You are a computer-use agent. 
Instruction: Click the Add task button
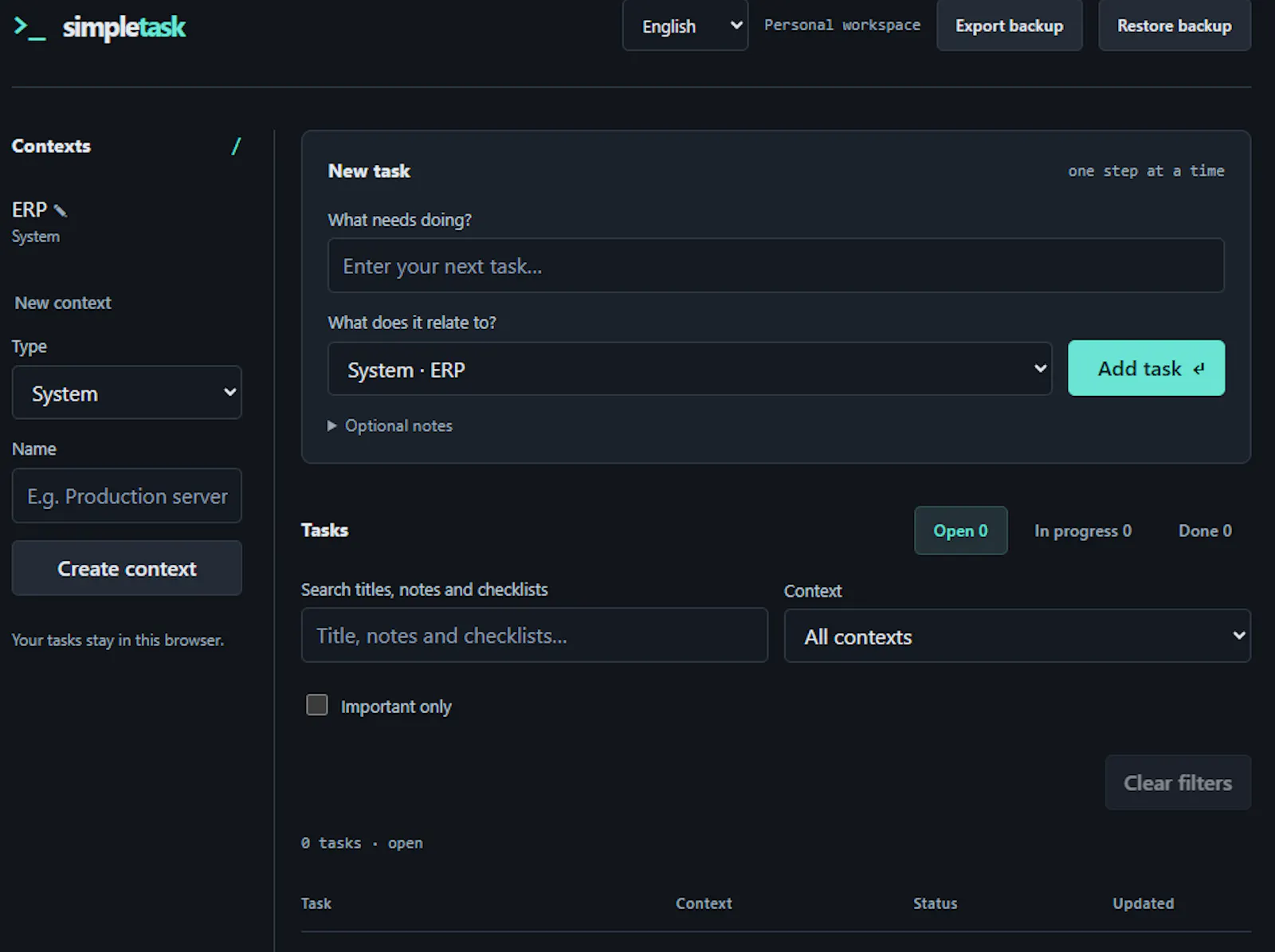1146,368
